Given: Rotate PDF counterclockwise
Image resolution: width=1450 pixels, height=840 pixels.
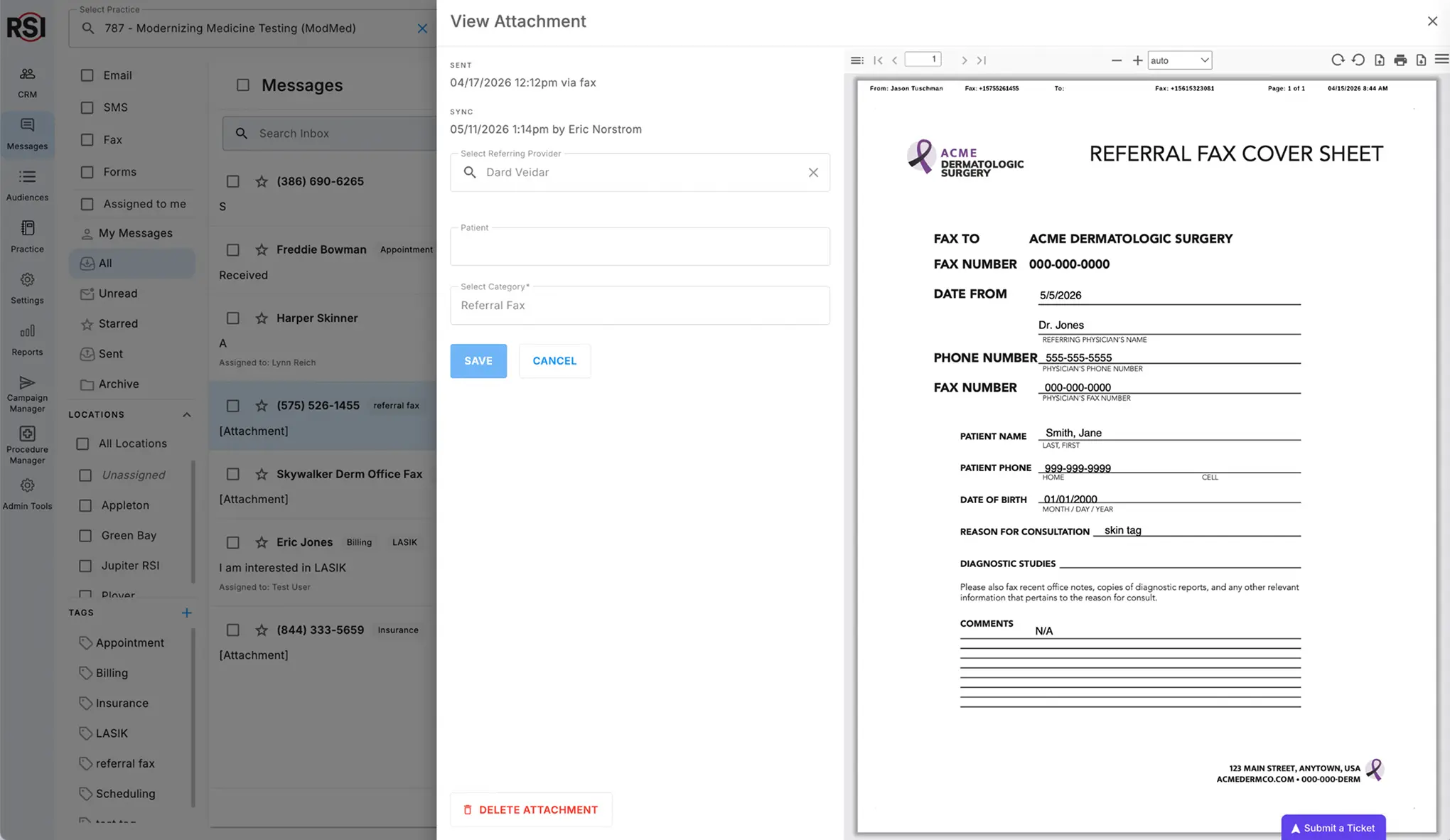Looking at the screenshot, I should [1358, 60].
